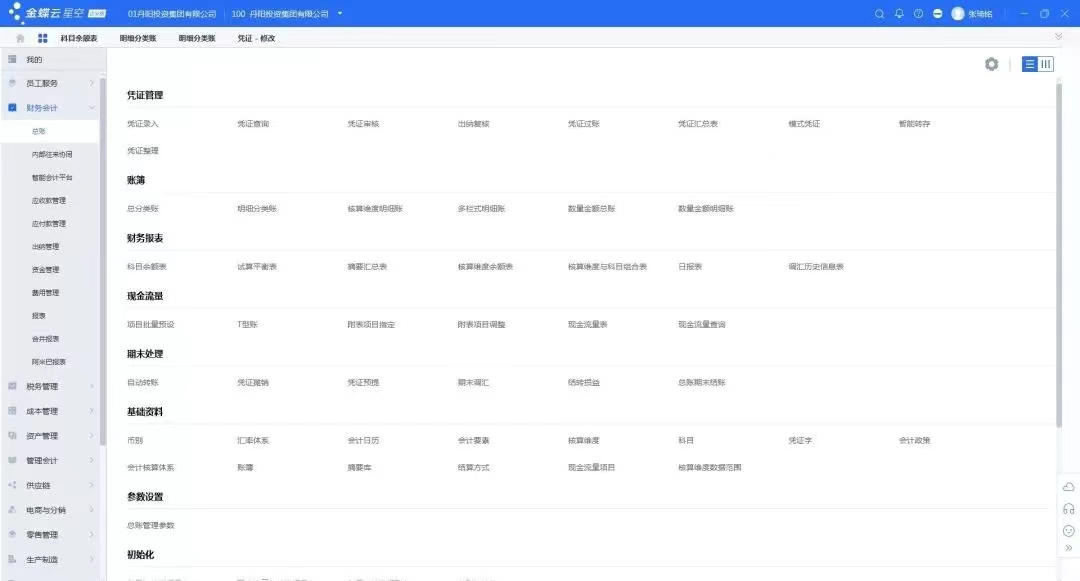Click the headset customer service icon

pos(1068,508)
